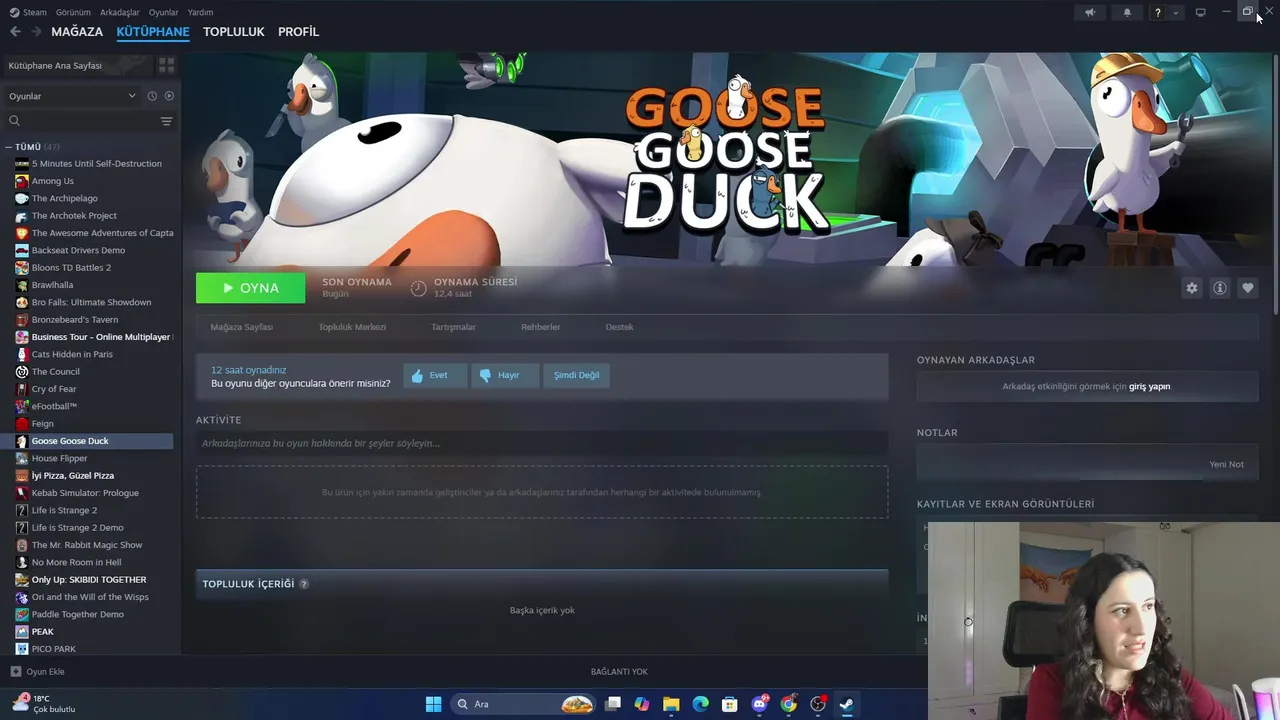Viewport: 1280px width, 720px height.
Task: Open Microsoft Edge from taskbar
Action: pos(701,704)
